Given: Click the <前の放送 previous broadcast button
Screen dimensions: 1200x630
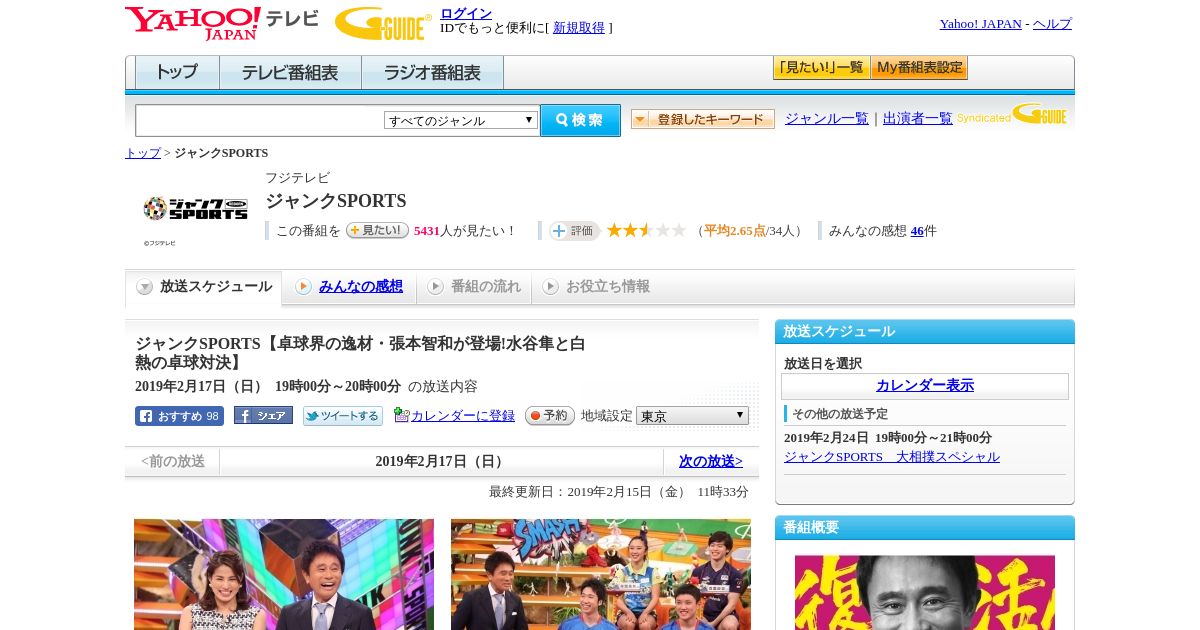Looking at the screenshot, I should [173, 461].
